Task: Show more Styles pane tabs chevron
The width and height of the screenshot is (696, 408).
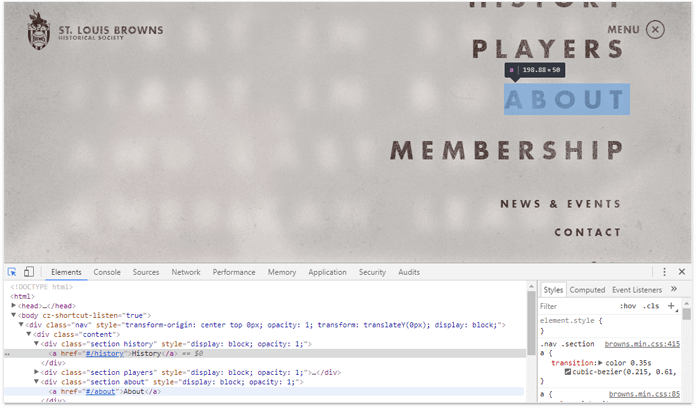Action: [x=674, y=289]
